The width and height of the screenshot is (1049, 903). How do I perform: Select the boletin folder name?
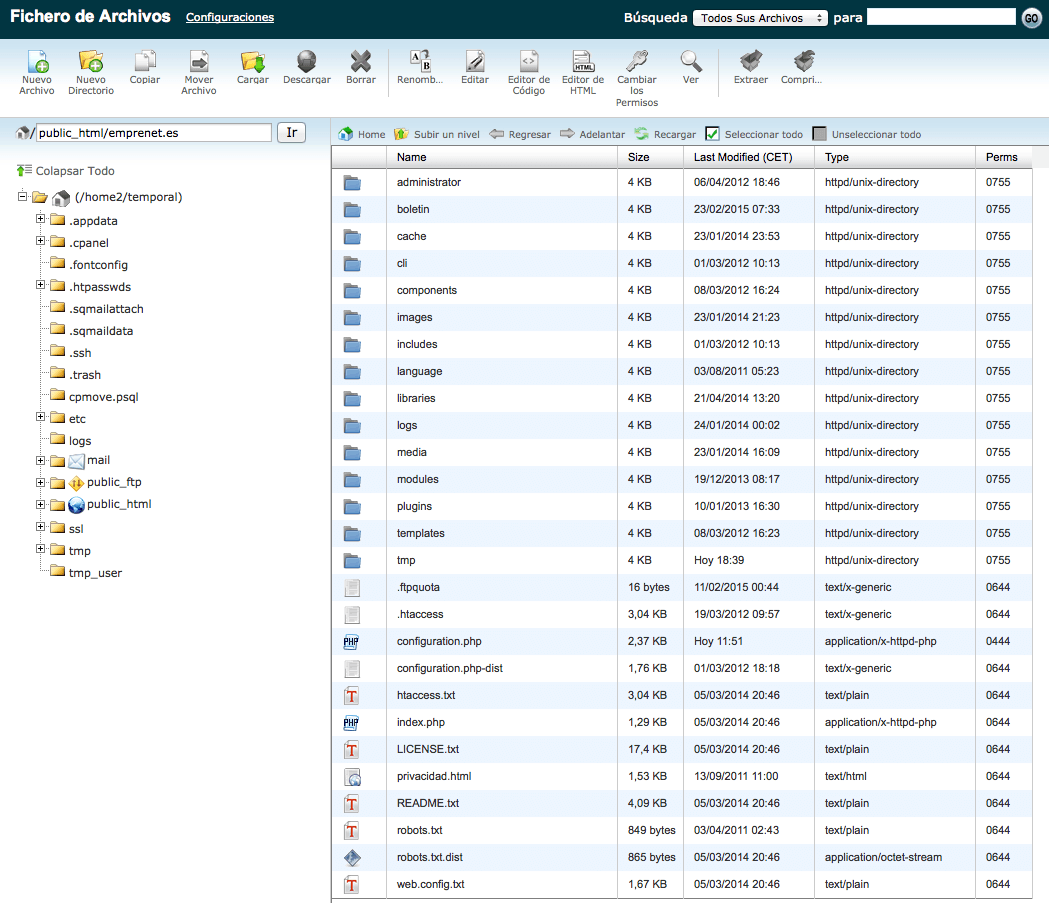[413, 209]
